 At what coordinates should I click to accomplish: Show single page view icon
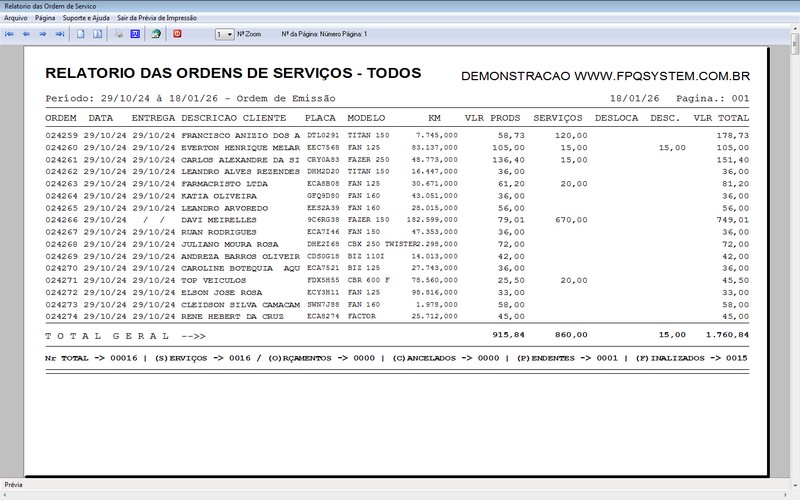[x=81, y=34]
